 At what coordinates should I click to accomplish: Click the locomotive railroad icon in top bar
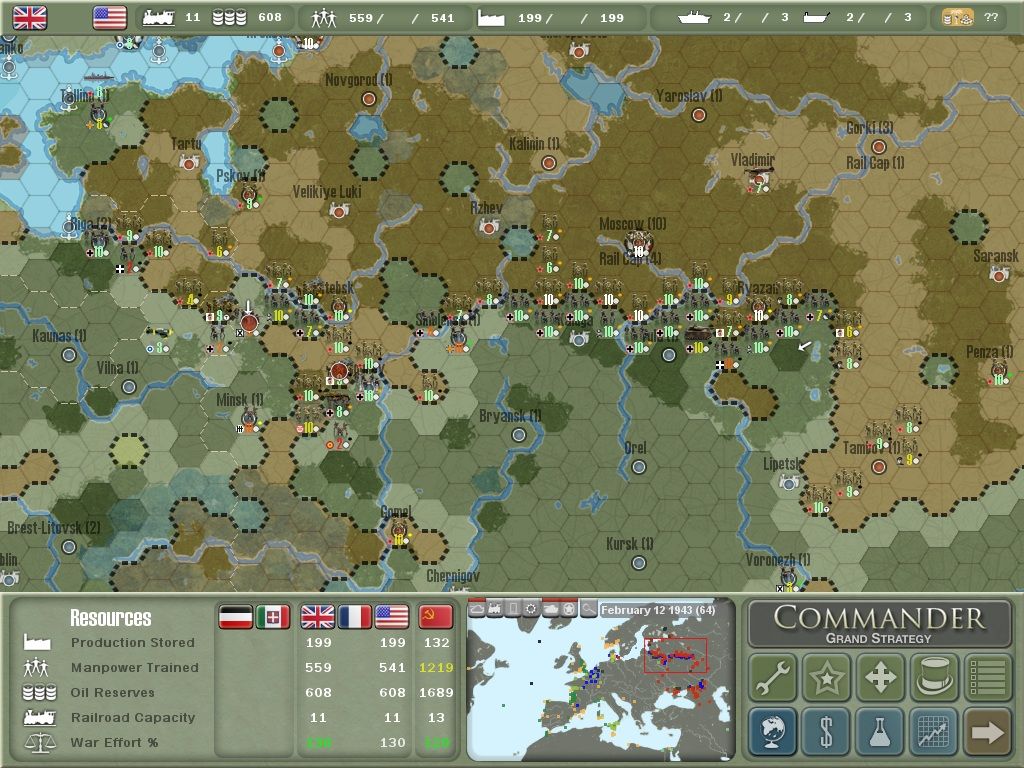(x=159, y=18)
